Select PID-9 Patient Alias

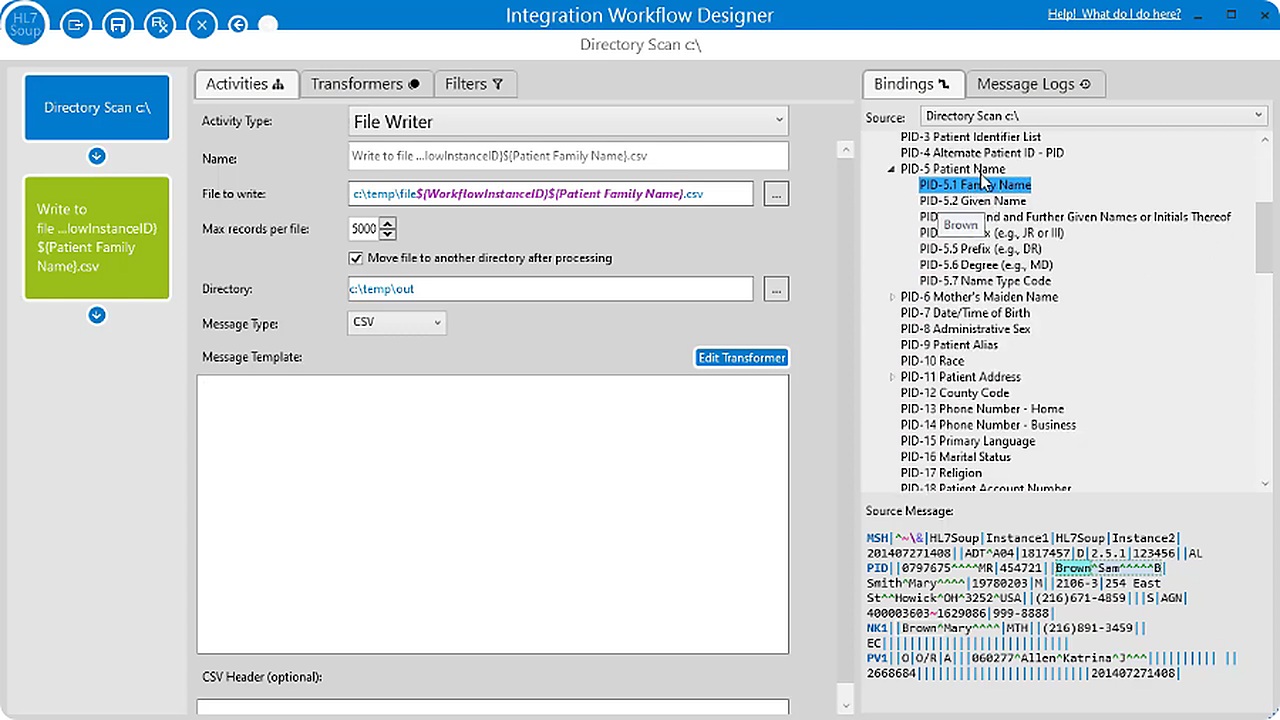(x=949, y=345)
